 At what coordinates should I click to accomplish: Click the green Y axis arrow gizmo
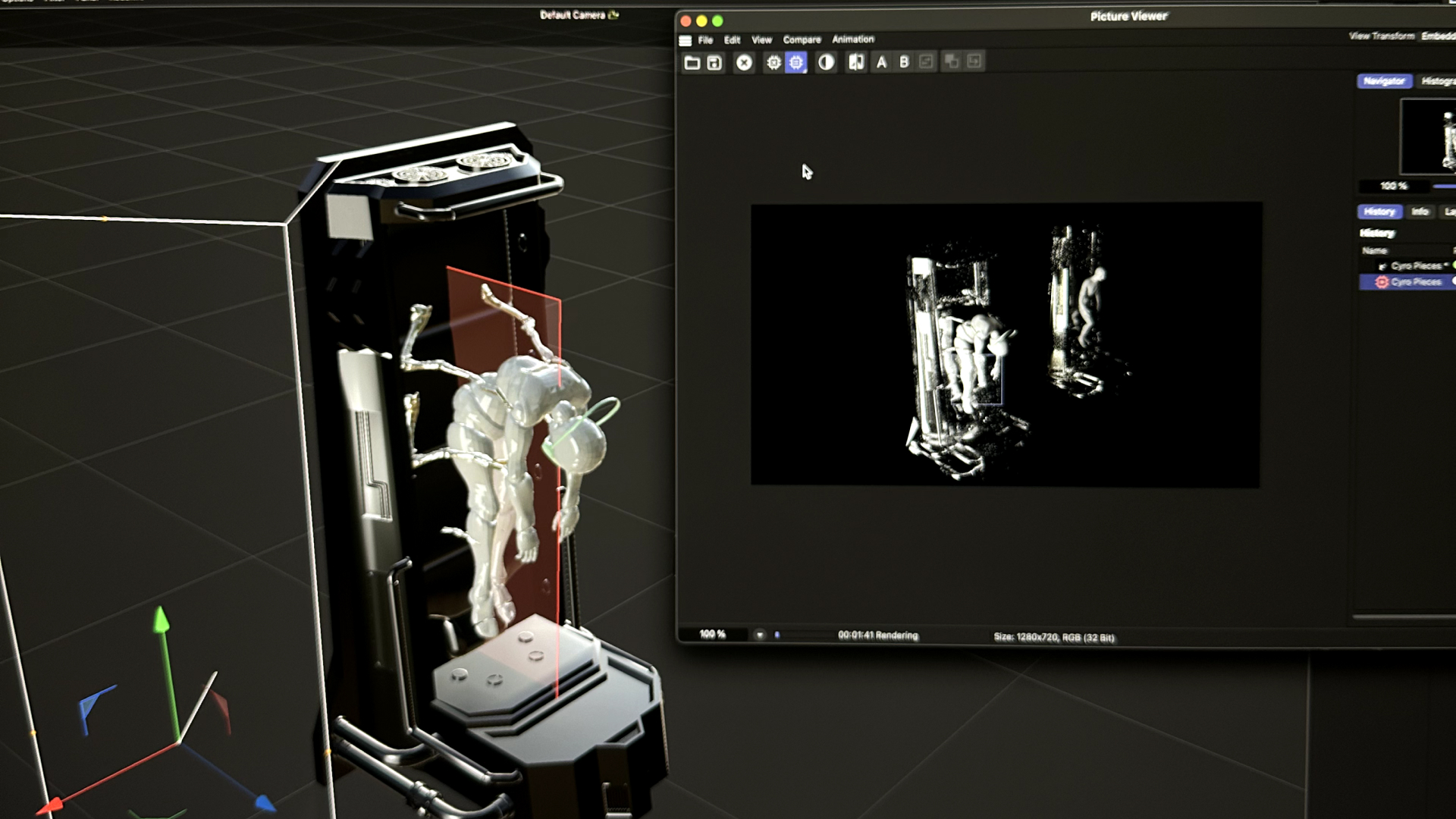tap(161, 619)
